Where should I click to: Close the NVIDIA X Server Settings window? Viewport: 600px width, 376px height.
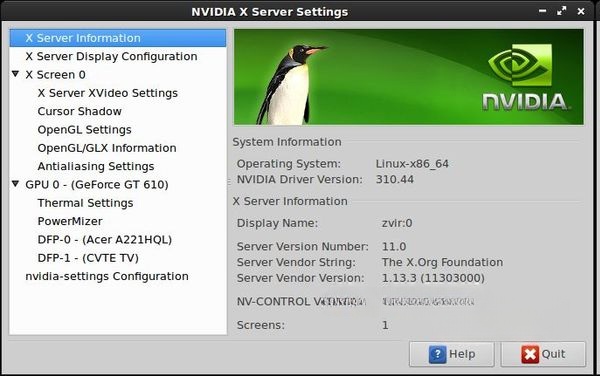581,11
